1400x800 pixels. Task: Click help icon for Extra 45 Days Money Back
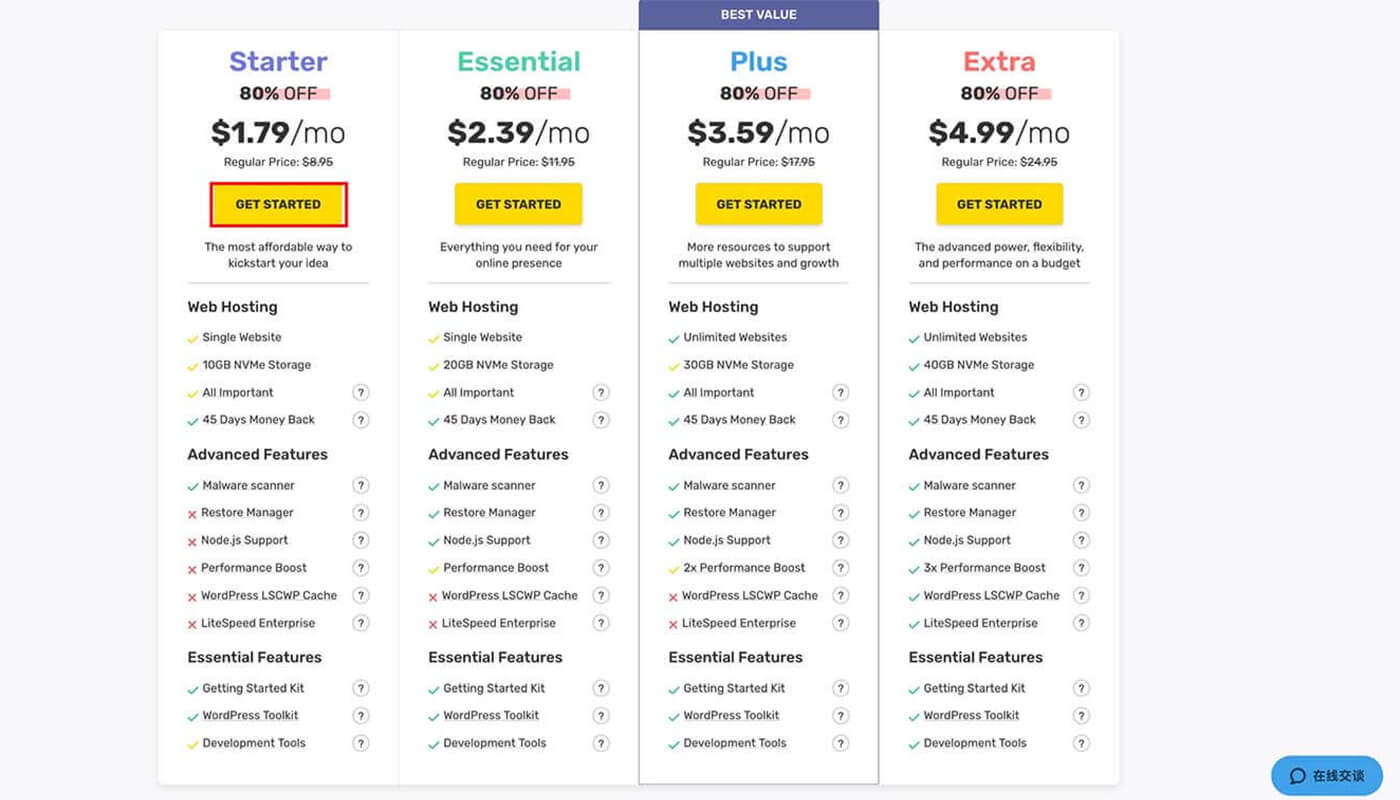[x=1081, y=420]
